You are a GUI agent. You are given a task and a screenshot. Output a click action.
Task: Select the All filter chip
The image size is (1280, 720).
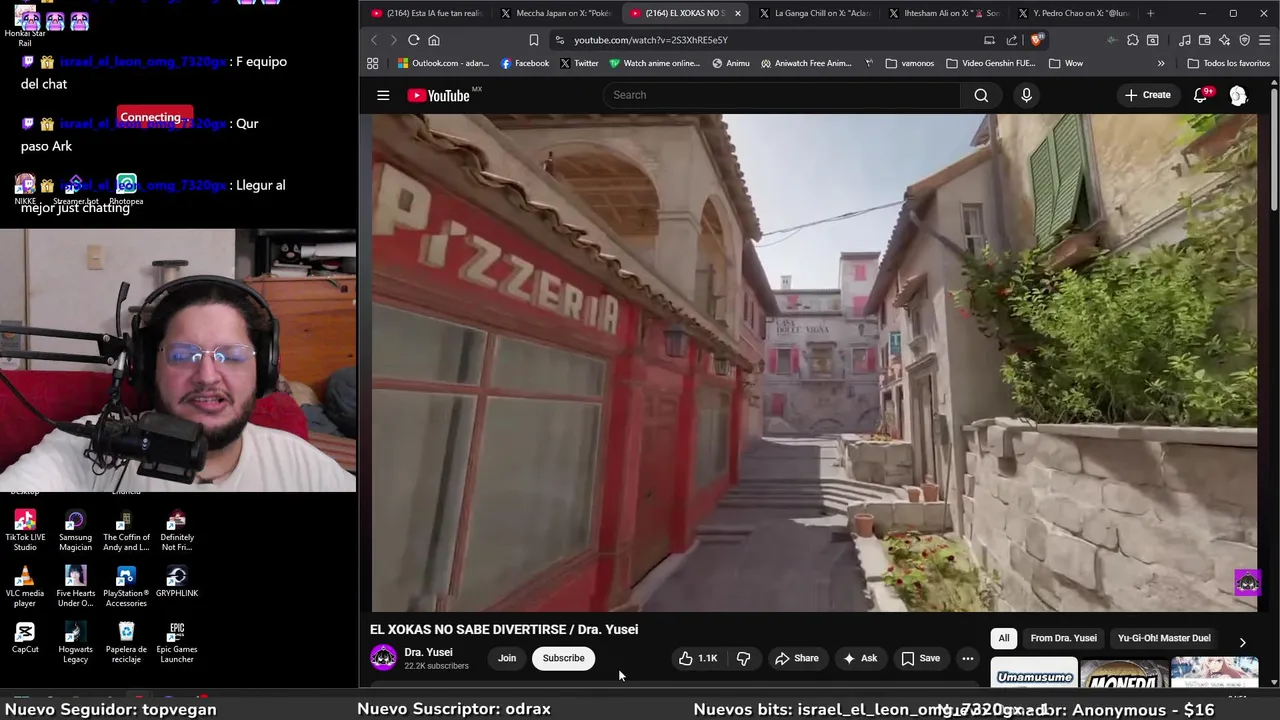pos(1003,638)
